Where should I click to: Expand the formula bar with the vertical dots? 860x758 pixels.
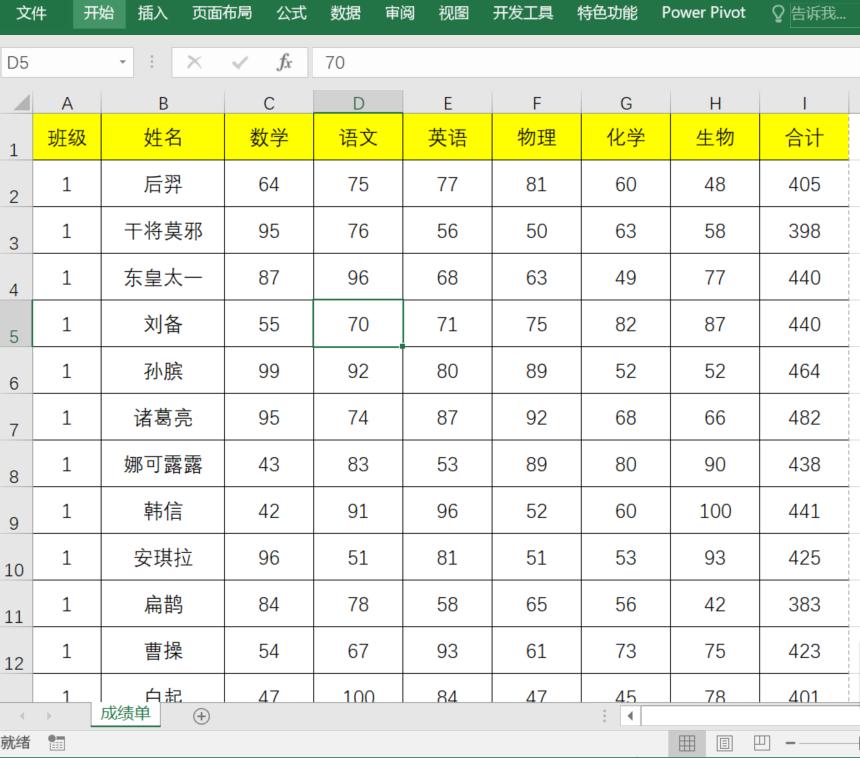[151, 62]
